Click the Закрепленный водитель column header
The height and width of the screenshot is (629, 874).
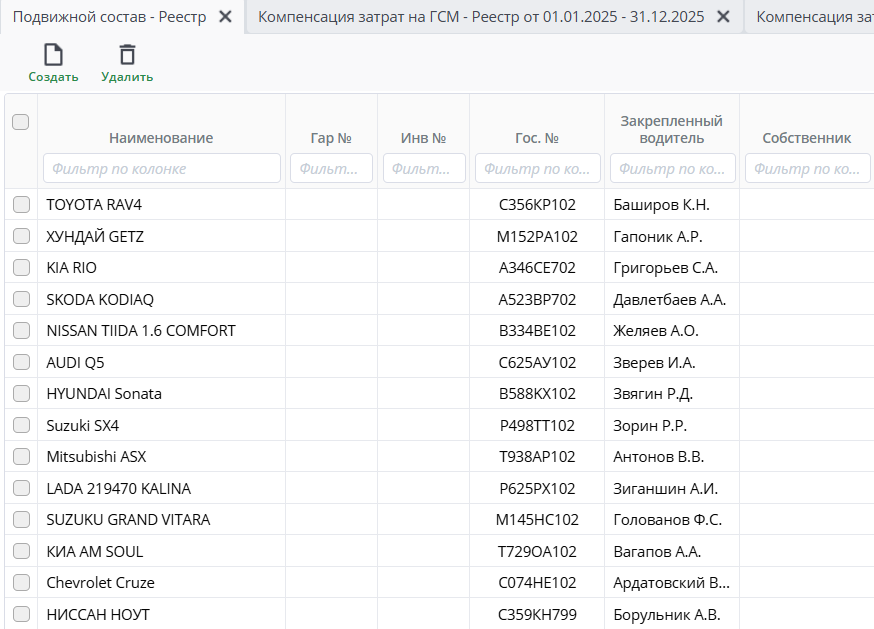[x=671, y=130]
